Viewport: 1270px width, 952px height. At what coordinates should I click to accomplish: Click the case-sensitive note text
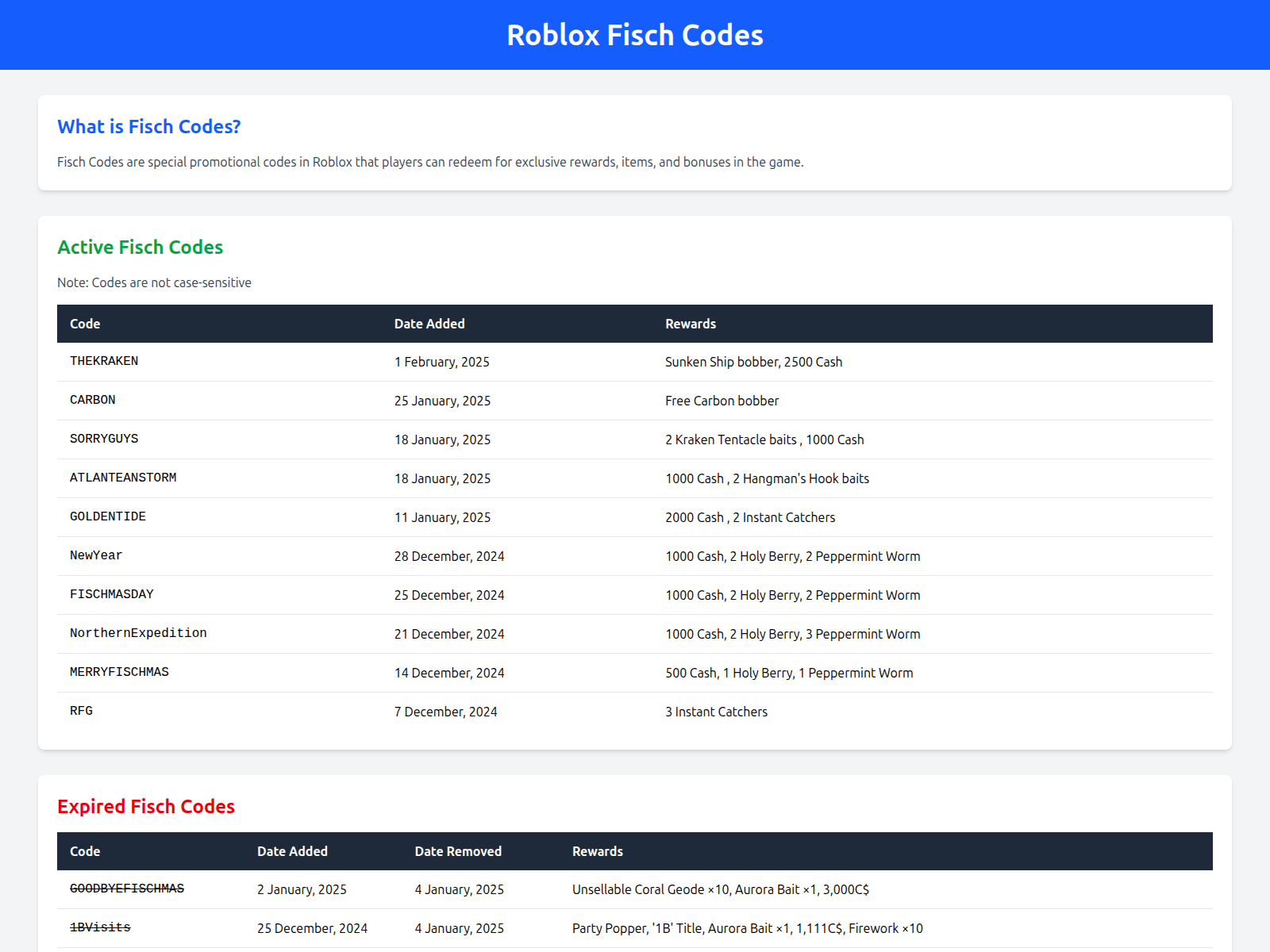[154, 282]
